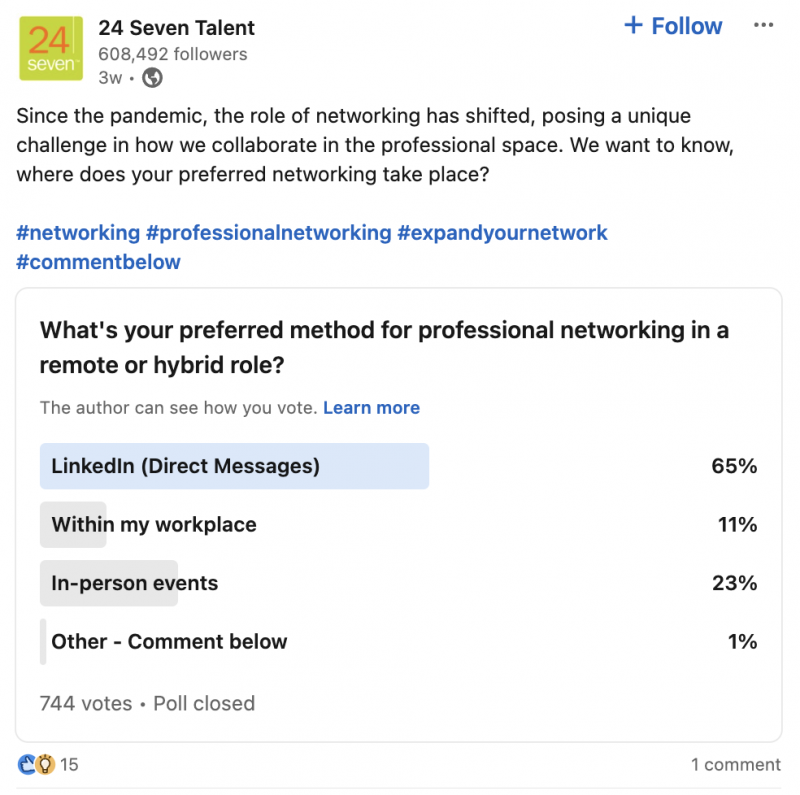Open the #commentbelow hashtag
Image resolution: width=800 pixels, height=795 pixels.
click(x=98, y=262)
